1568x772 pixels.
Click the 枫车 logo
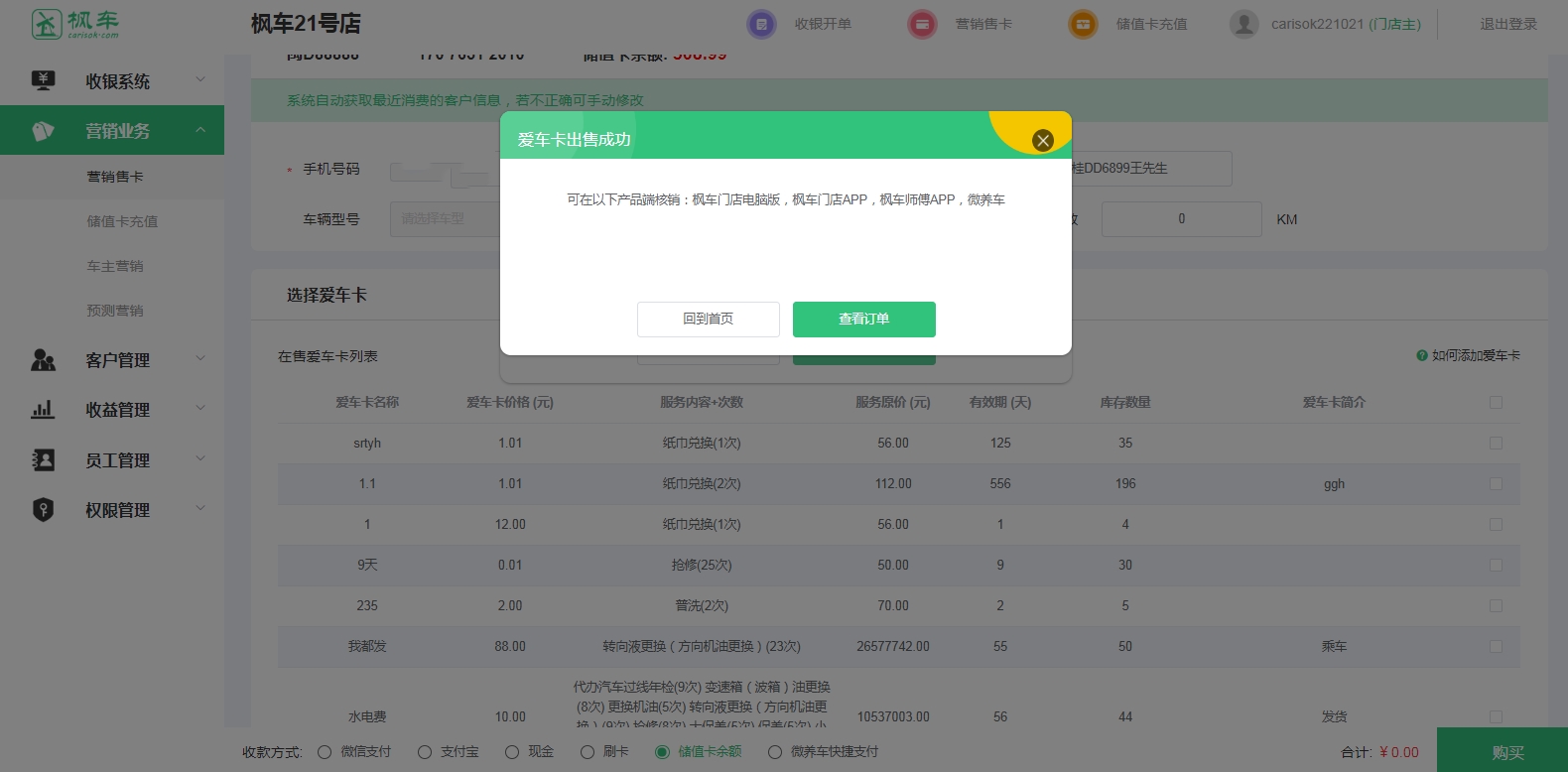pyautogui.click(x=75, y=24)
